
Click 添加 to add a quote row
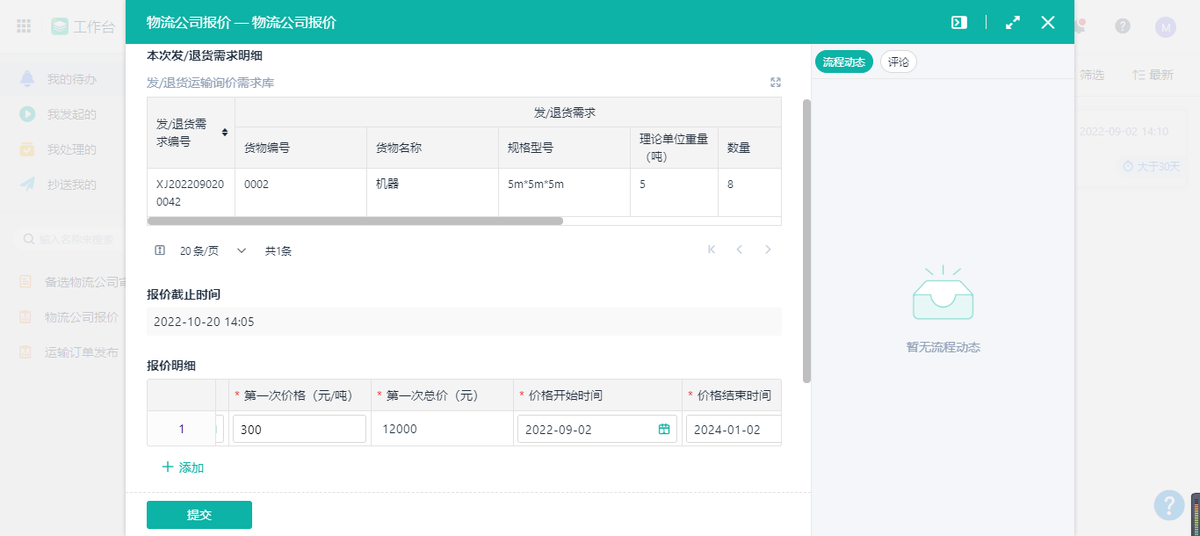click(183, 467)
